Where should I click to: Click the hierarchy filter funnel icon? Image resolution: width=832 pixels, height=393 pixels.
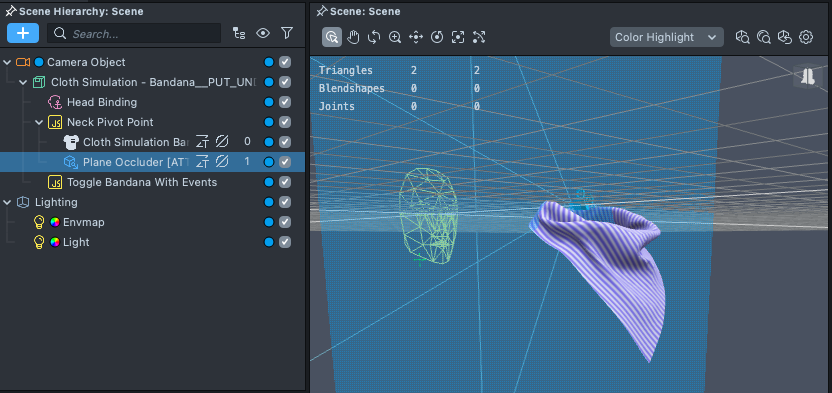pos(287,33)
